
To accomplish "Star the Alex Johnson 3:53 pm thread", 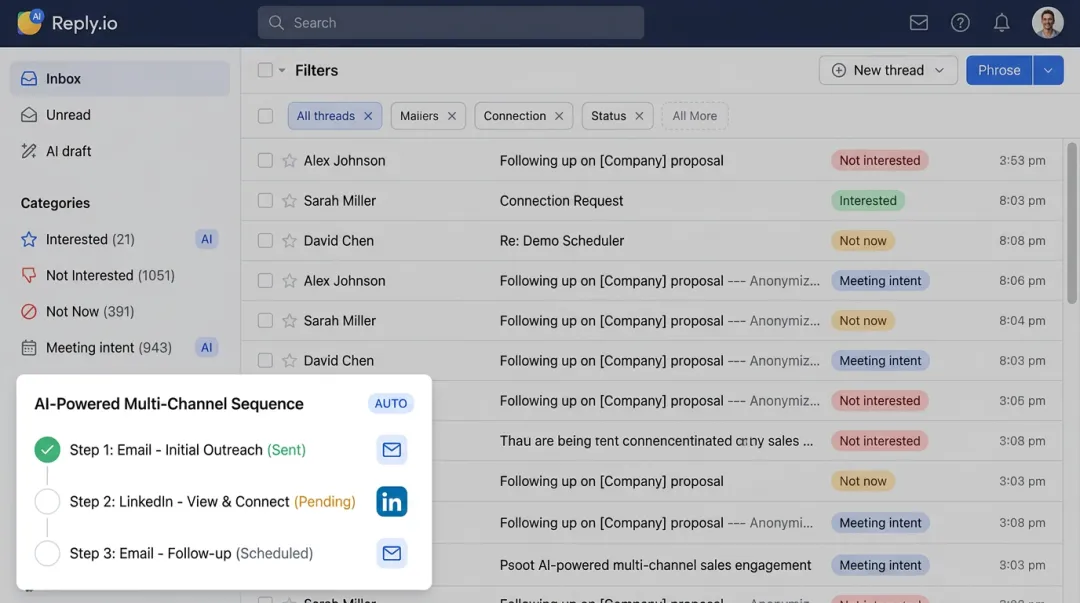I will (289, 161).
